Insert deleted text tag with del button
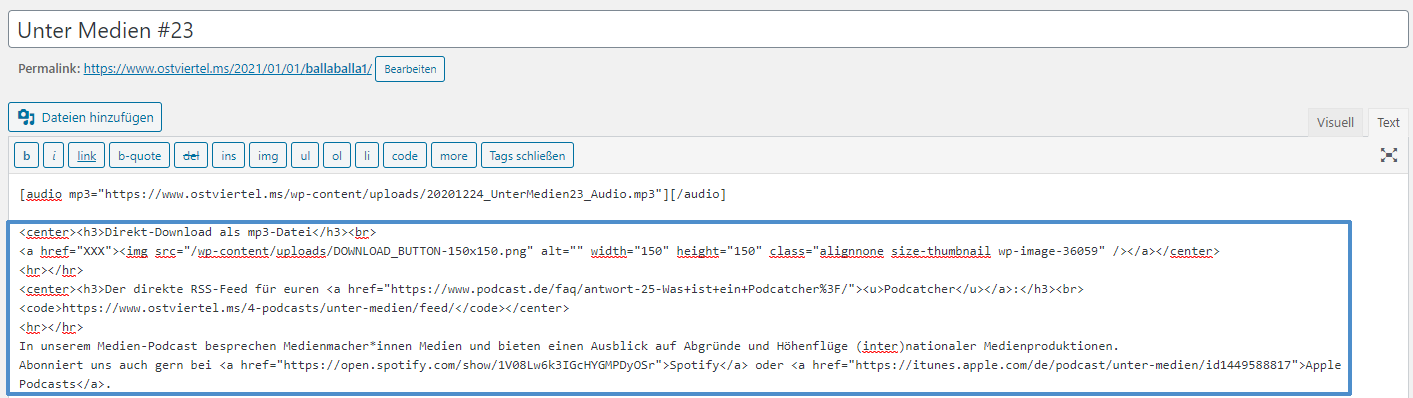The image size is (1413, 398). point(191,155)
